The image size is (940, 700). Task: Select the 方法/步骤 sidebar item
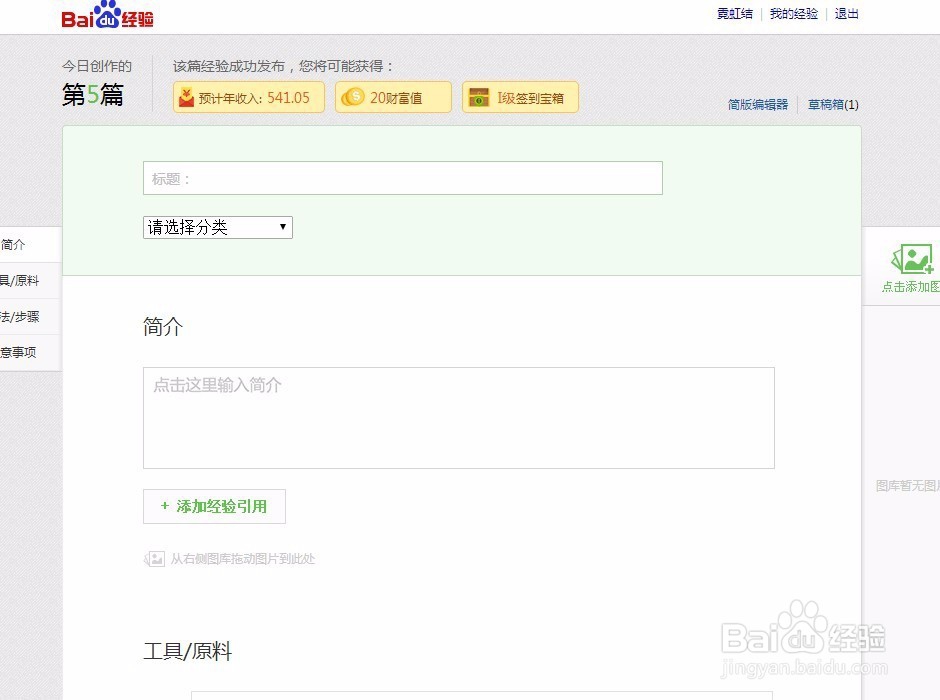pos(18,316)
